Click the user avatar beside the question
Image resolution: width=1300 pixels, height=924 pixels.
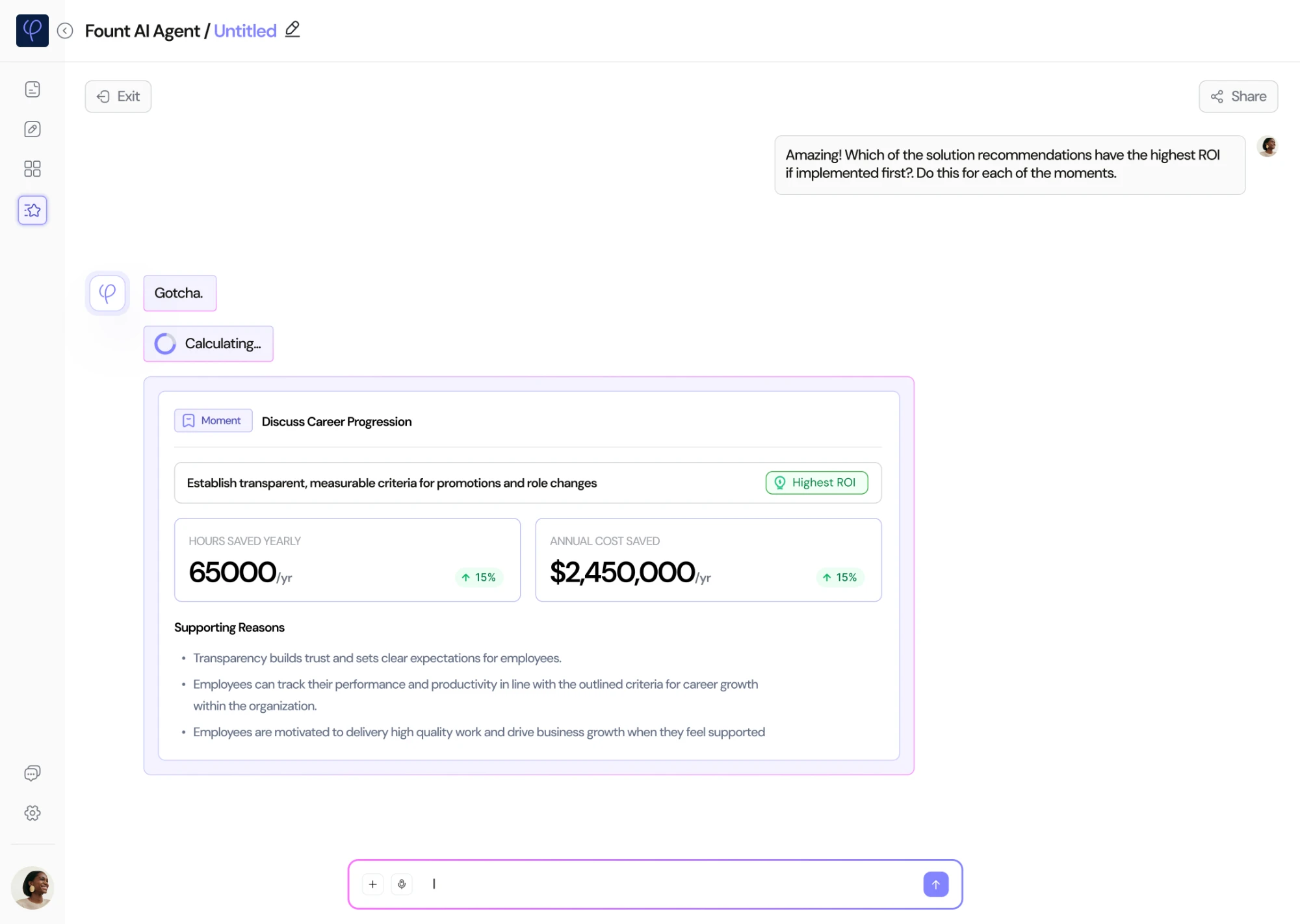point(1267,146)
